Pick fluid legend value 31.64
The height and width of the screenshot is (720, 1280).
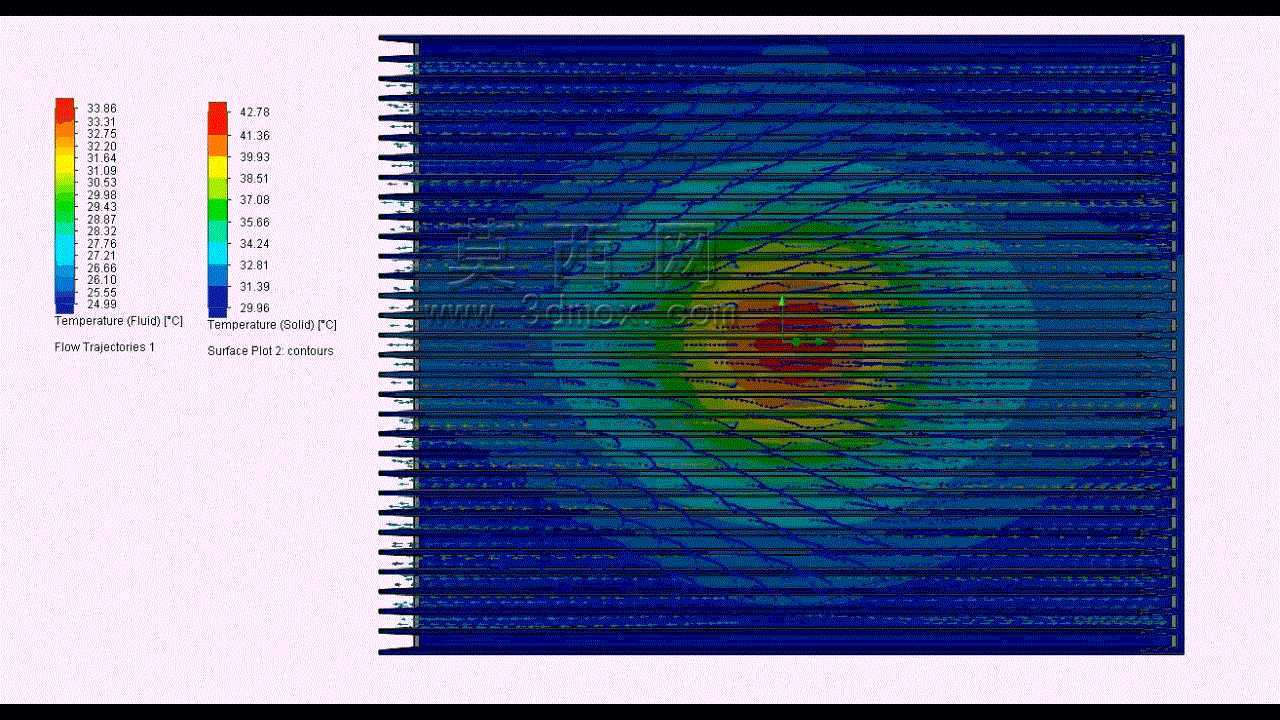point(102,158)
